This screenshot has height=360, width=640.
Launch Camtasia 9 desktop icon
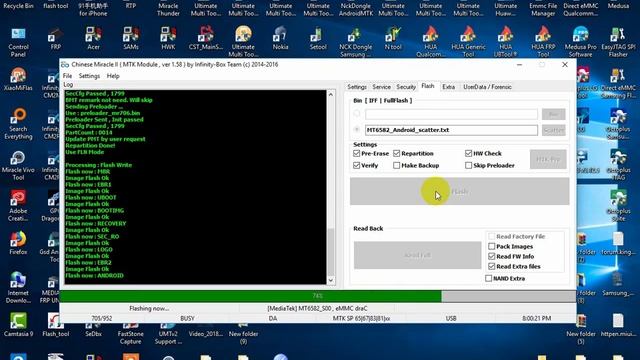pyautogui.click(x=18, y=325)
